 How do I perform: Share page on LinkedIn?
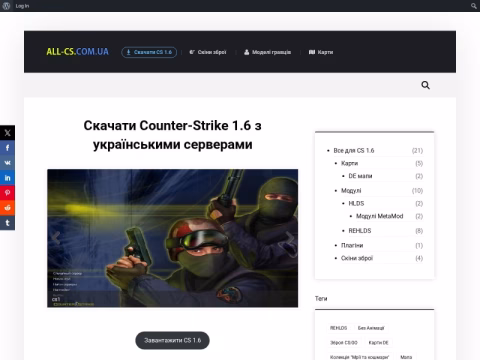[x=7, y=178]
